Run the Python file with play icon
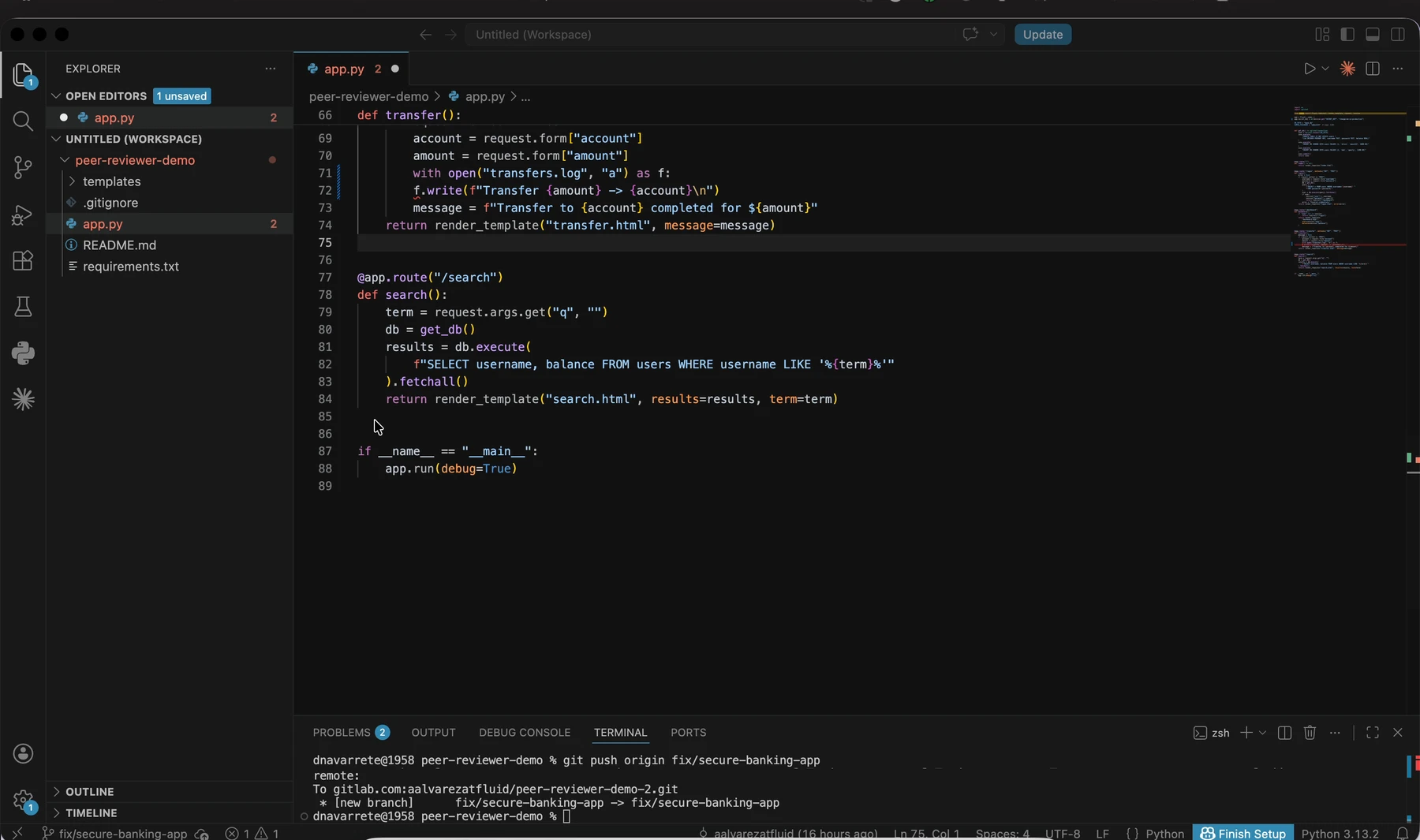The width and height of the screenshot is (1420, 840). 1310,69
